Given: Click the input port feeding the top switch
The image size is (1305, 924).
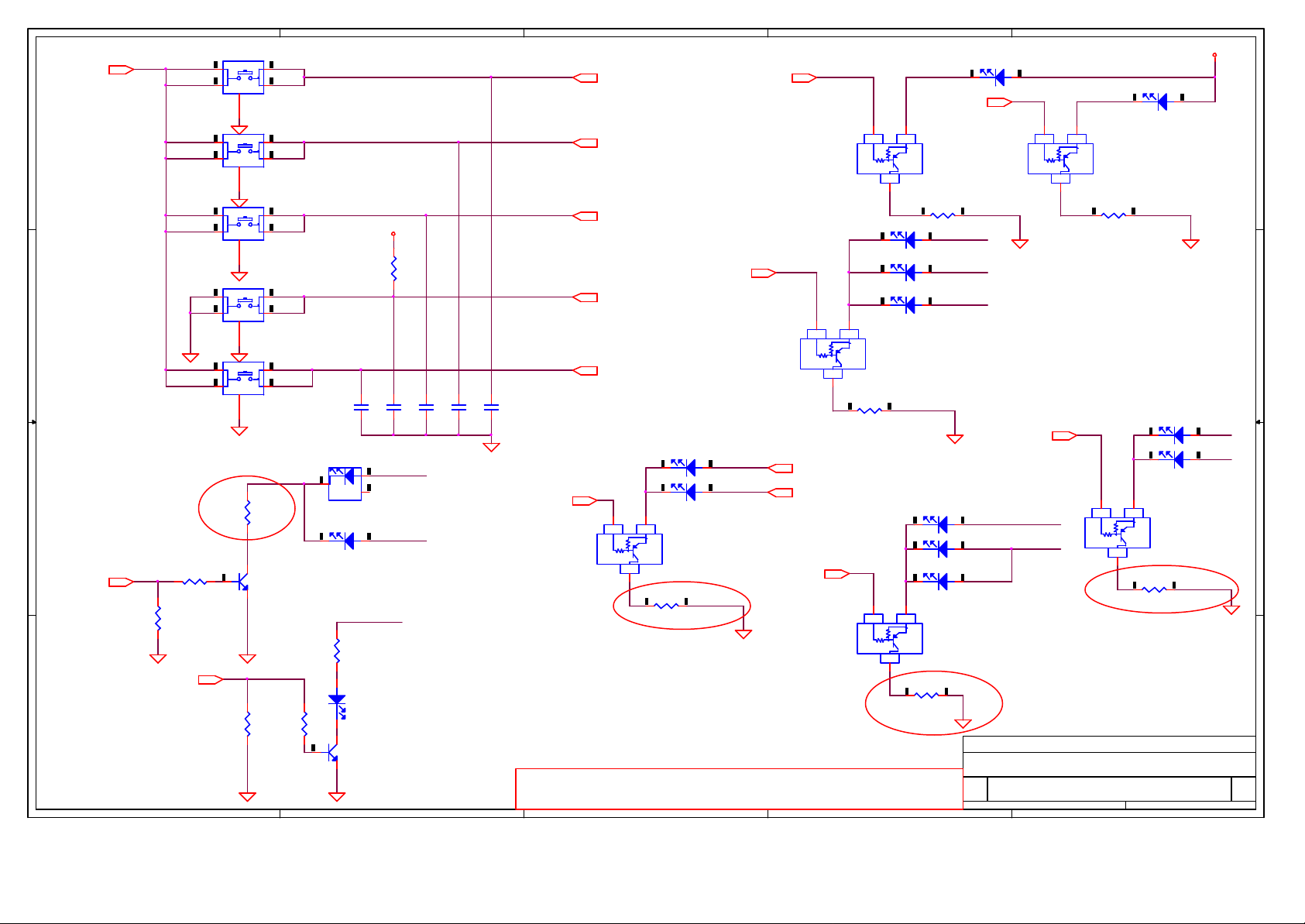Looking at the screenshot, I should pos(122,70).
